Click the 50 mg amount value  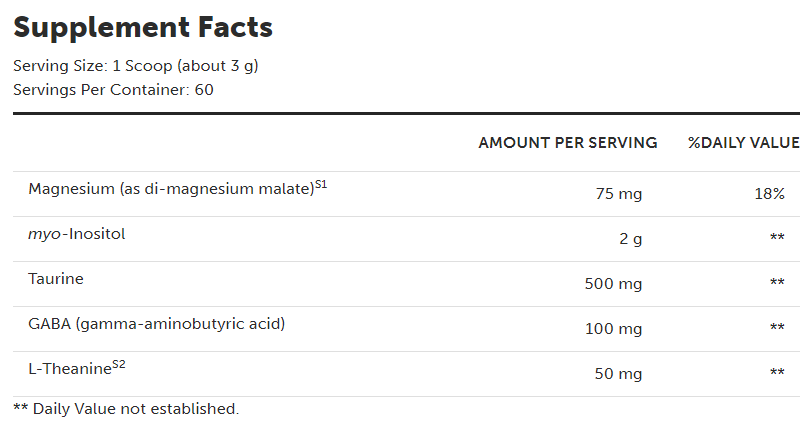coord(618,373)
